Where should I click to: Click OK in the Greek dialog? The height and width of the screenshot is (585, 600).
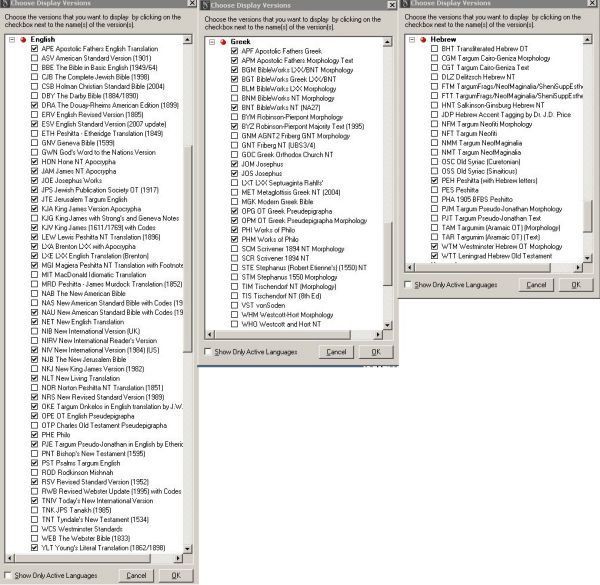coord(376,352)
